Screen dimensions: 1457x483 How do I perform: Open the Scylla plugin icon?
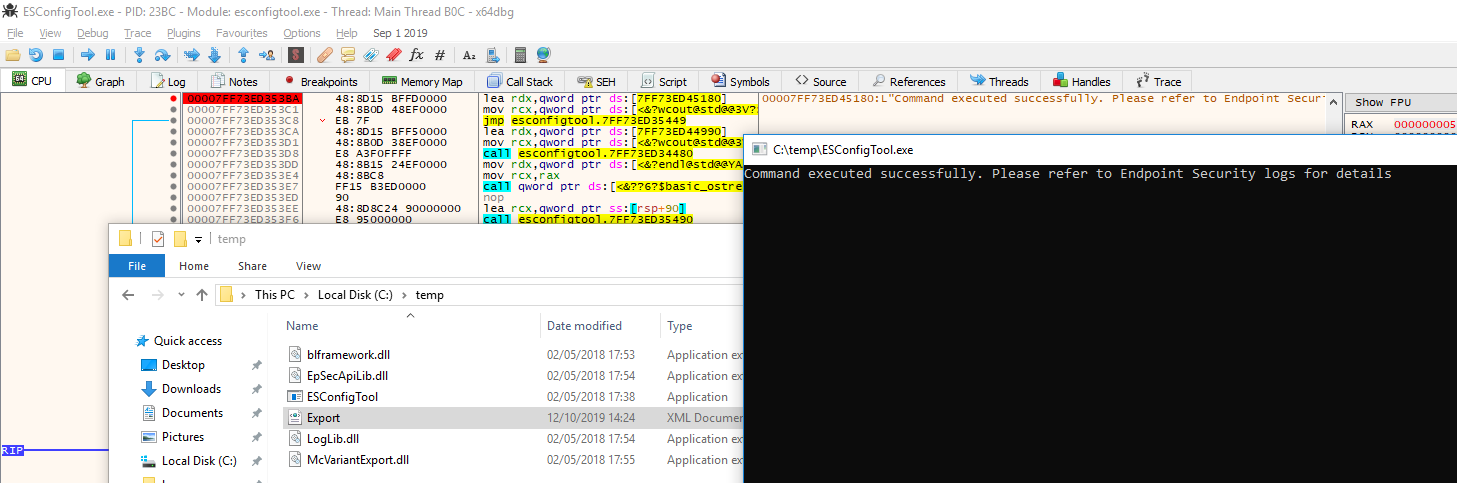tap(296, 55)
